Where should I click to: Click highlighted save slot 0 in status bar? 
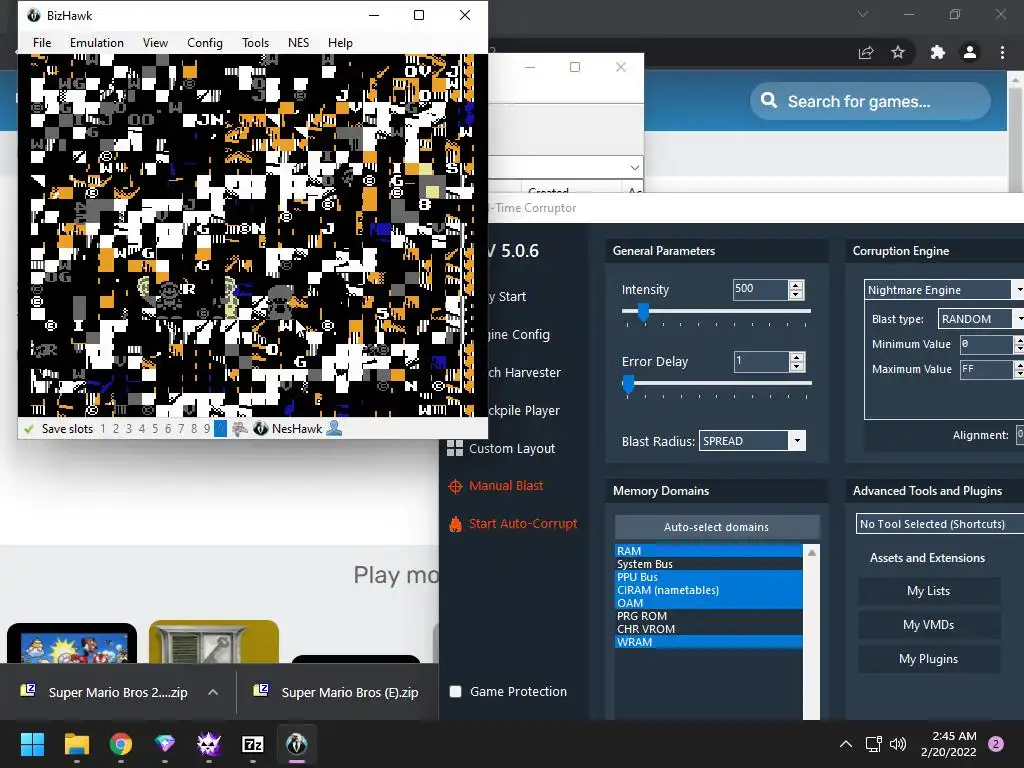tap(220, 429)
